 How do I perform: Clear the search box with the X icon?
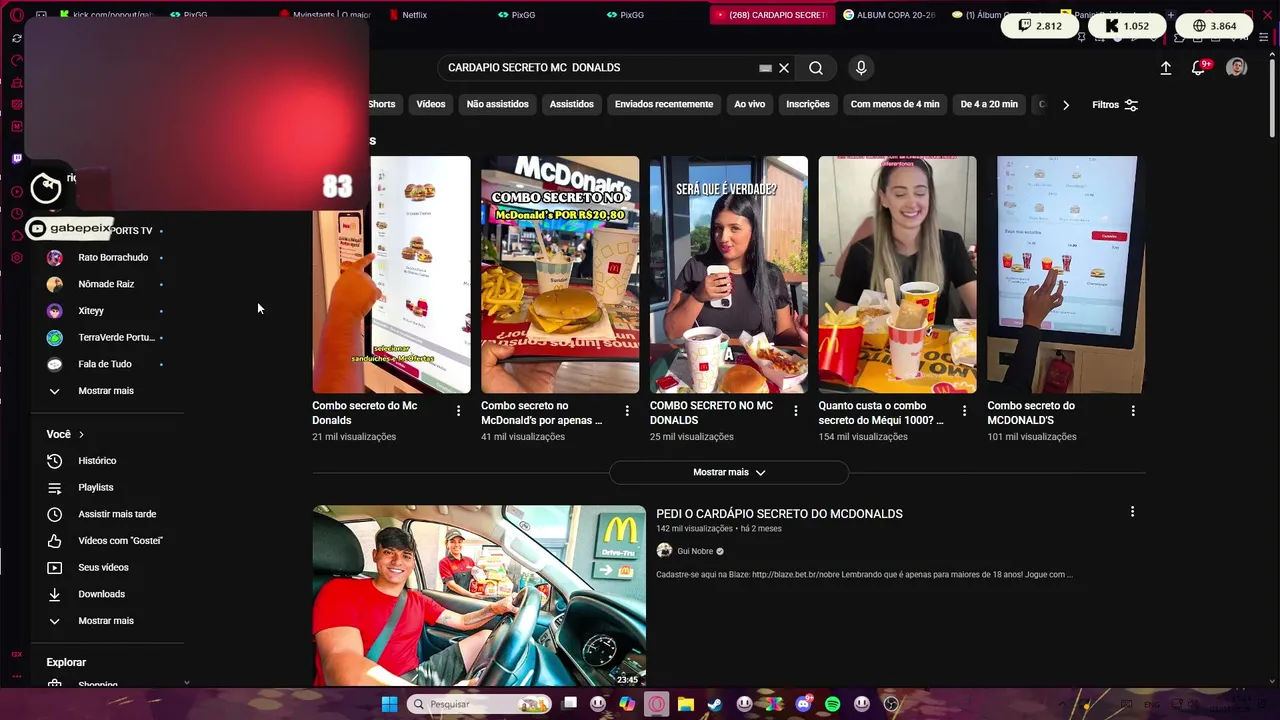click(784, 68)
